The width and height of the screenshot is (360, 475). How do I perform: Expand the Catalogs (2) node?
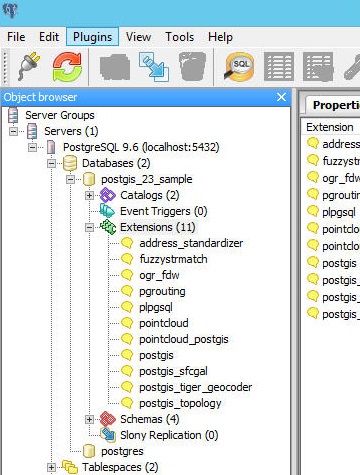point(89,195)
